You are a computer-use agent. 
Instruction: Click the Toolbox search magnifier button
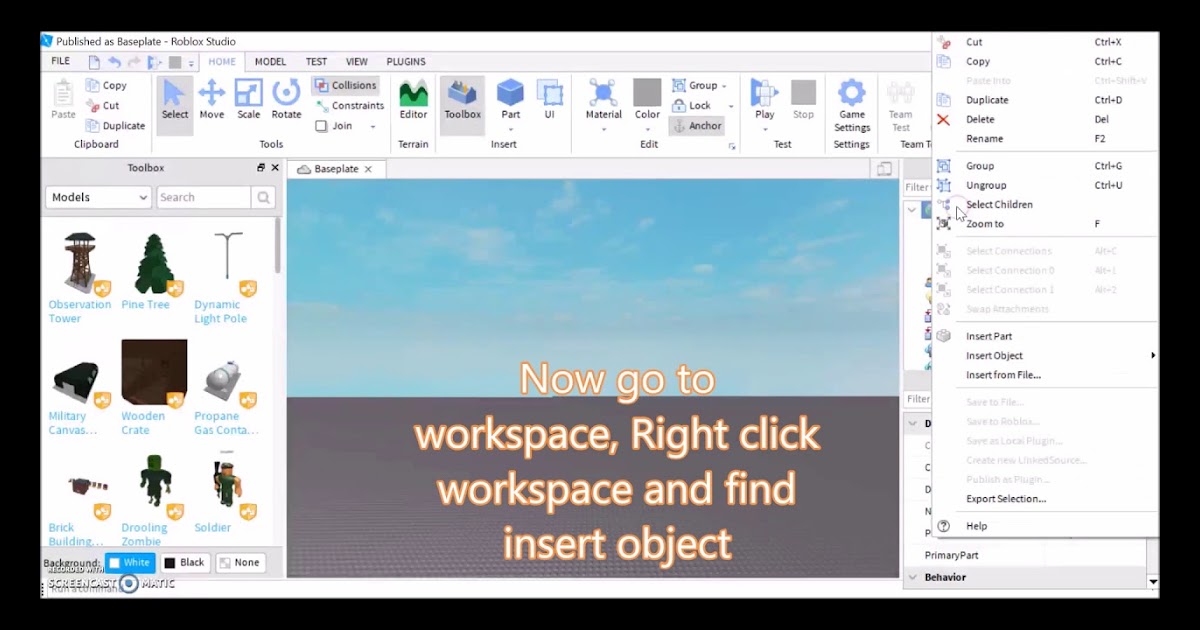[x=264, y=197]
